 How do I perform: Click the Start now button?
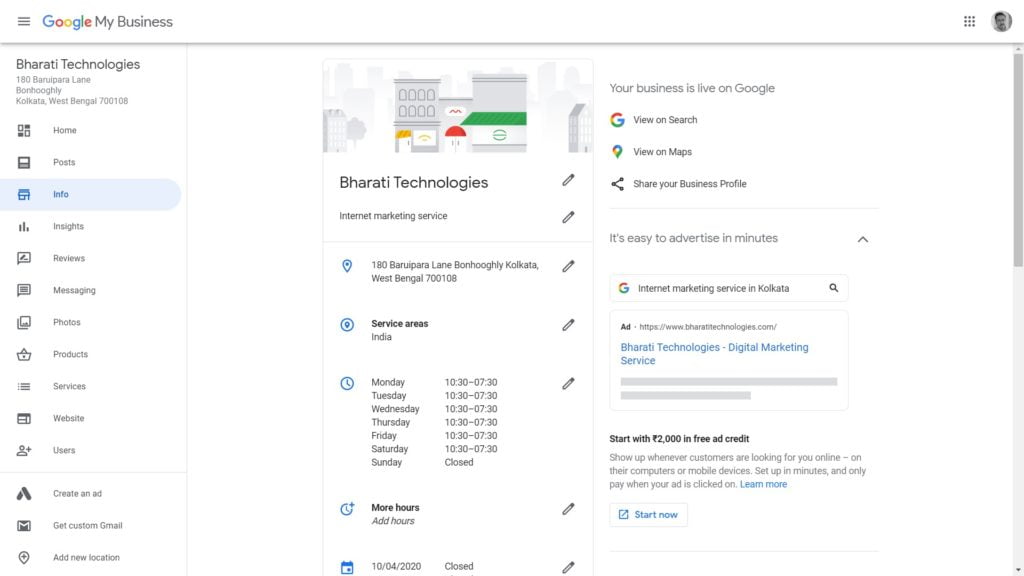648,515
